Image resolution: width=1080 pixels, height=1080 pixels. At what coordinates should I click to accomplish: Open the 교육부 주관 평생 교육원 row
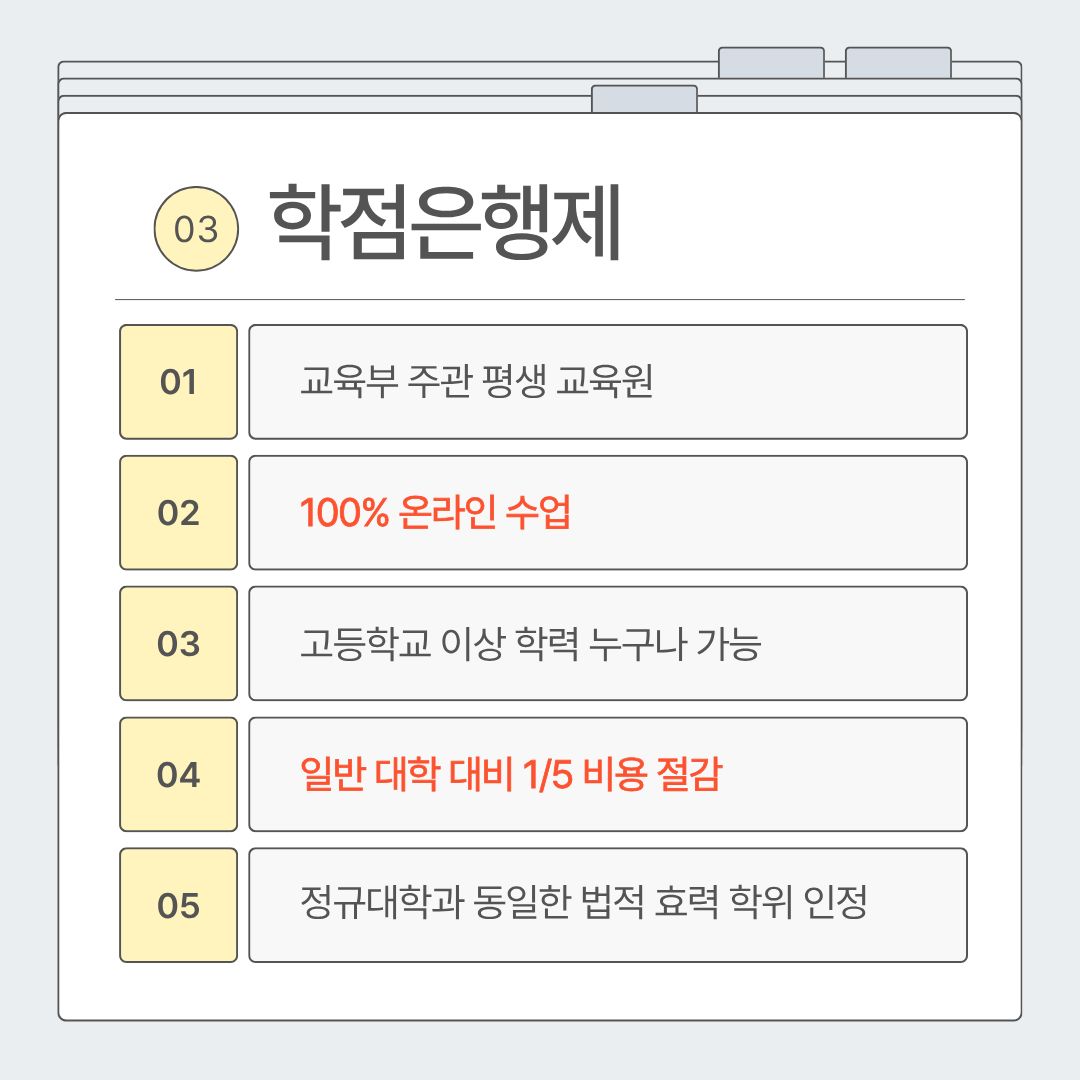[x=607, y=382]
